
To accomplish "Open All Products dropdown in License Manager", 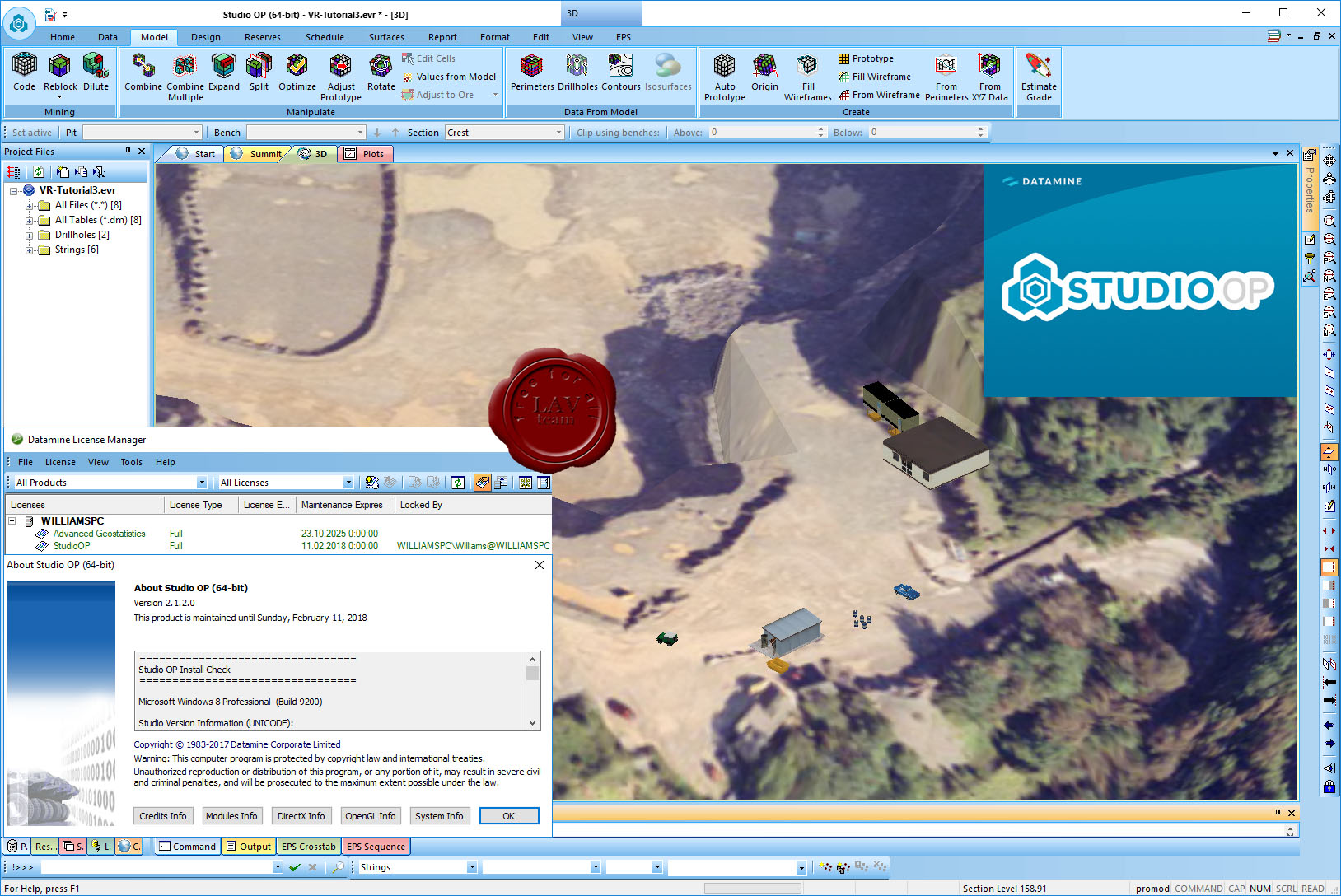I will point(201,483).
